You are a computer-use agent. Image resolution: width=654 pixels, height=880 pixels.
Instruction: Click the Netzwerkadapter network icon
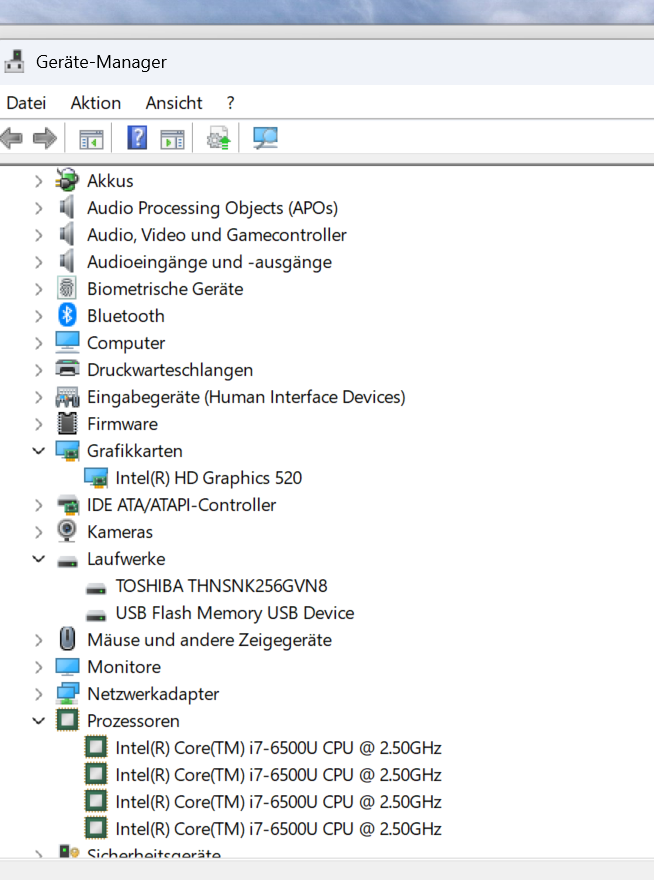[67, 694]
